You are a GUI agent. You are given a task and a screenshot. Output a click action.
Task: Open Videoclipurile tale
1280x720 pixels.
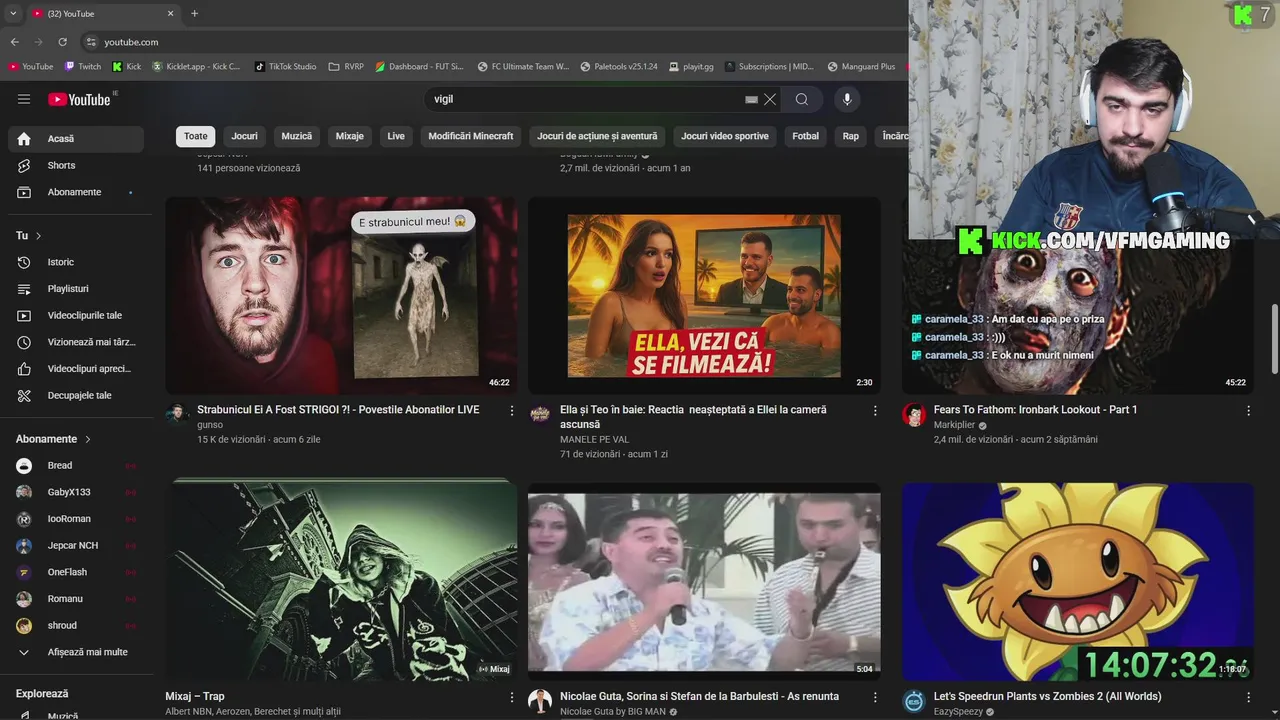pyautogui.click(x=76, y=315)
